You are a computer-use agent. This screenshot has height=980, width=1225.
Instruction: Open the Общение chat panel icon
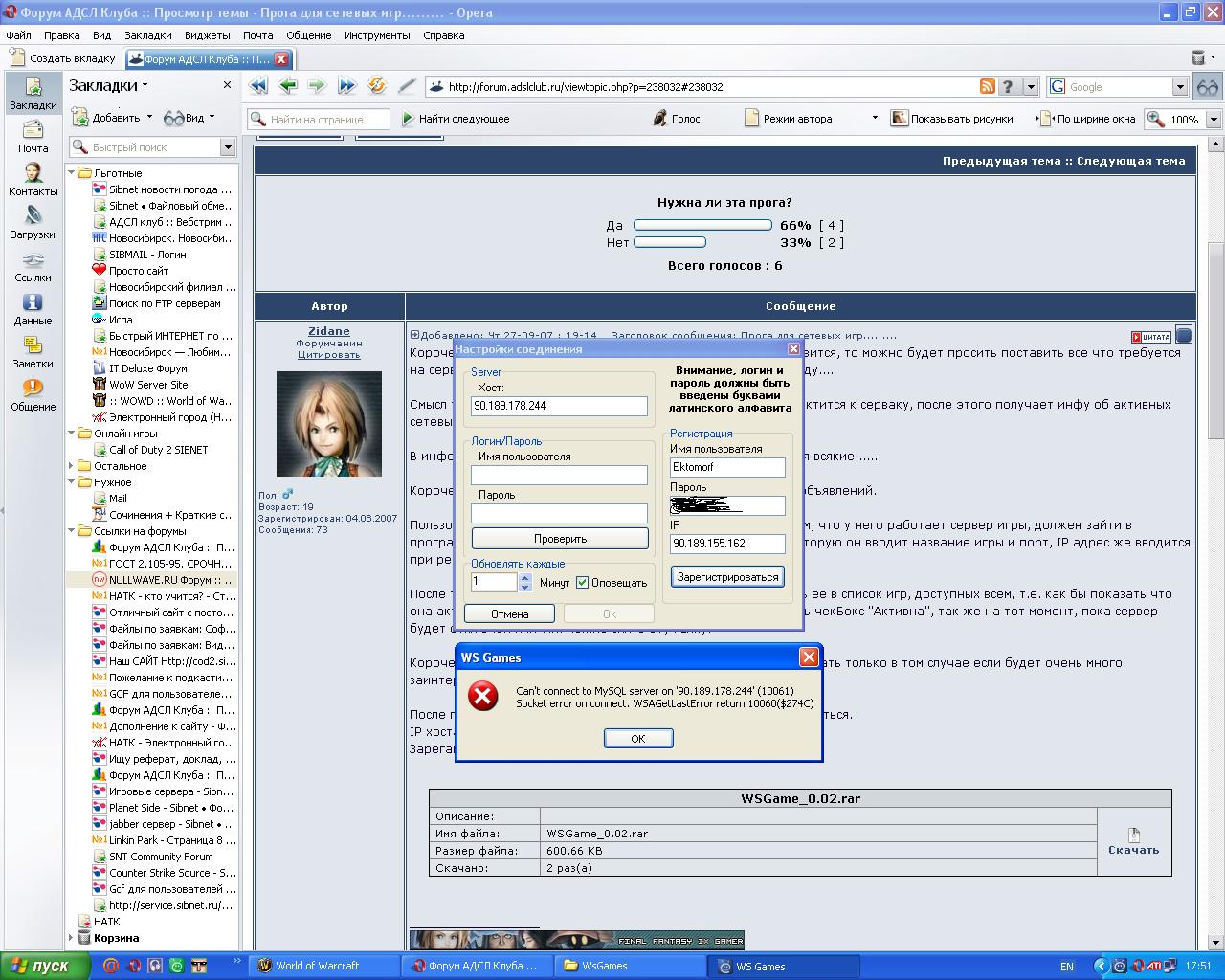(33, 395)
